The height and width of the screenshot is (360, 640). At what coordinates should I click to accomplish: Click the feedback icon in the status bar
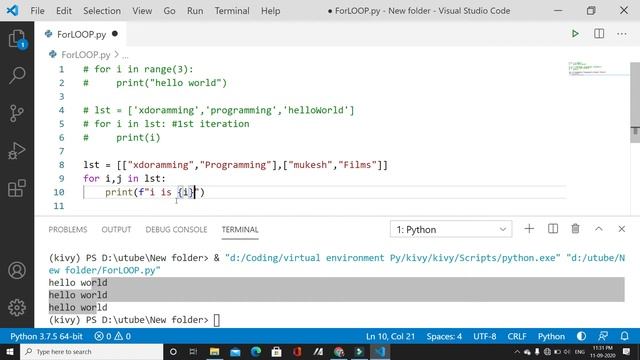(x=603, y=336)
